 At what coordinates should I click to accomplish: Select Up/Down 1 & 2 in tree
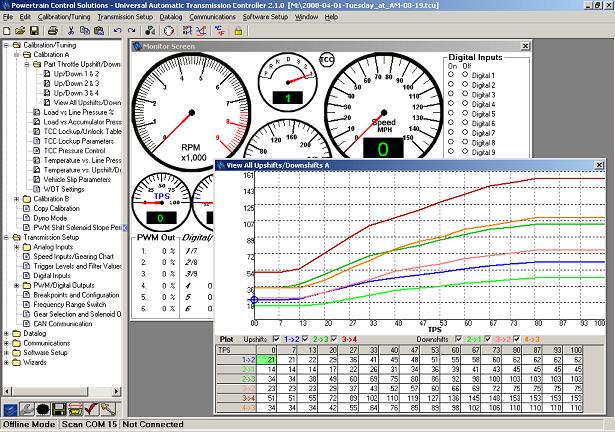76,74
